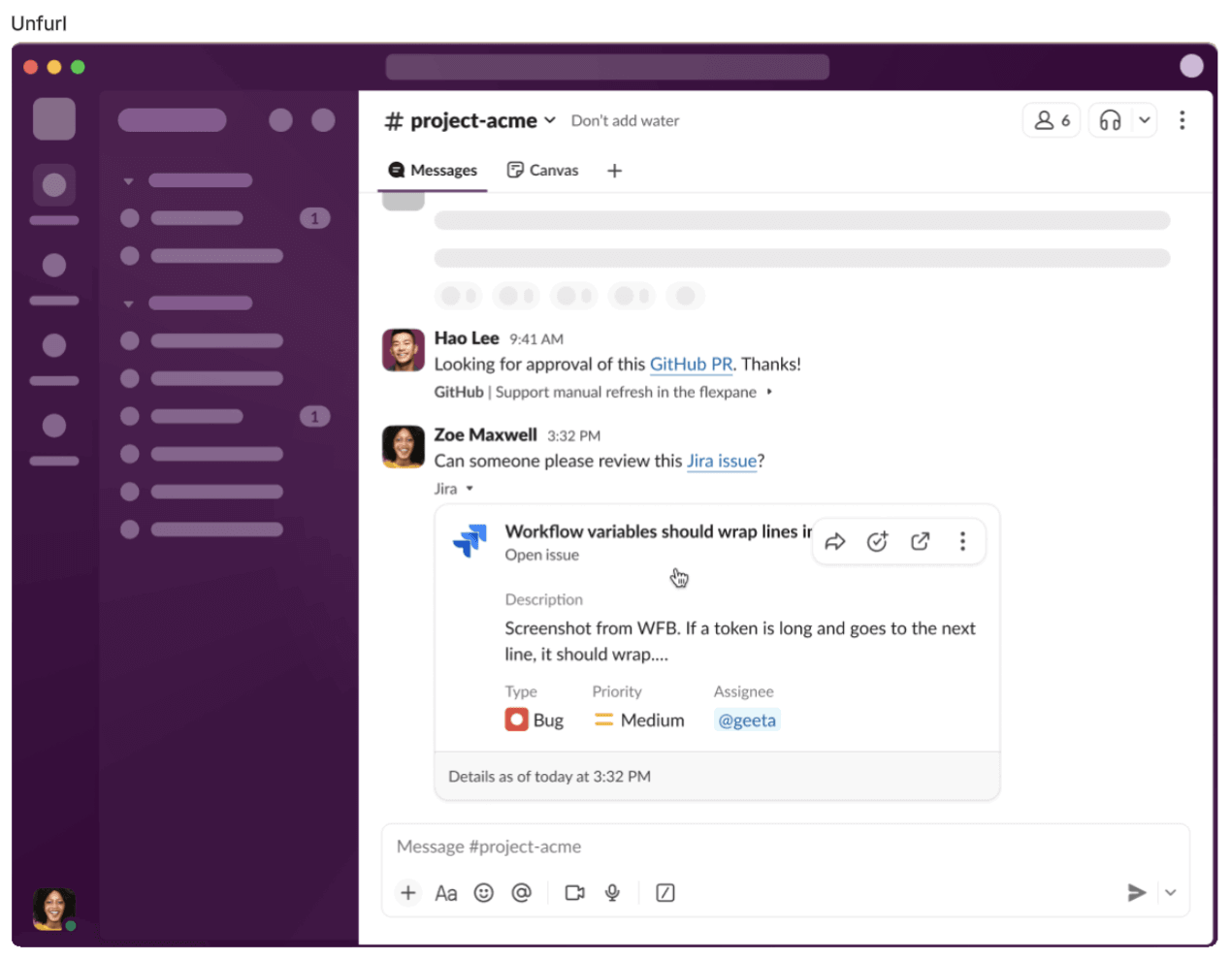The width and height of the screenshot is (1232, 960).
Task: Record a video clip with camera icon
Action: (x=574, y=893)
